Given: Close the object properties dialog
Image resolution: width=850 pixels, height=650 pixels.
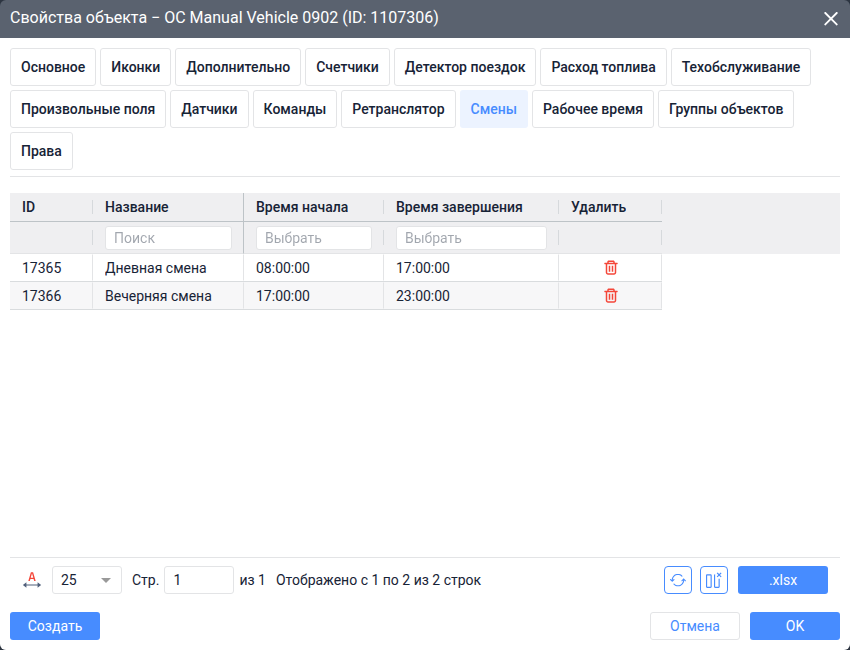Looking at the screenshot, I should 830,18.
